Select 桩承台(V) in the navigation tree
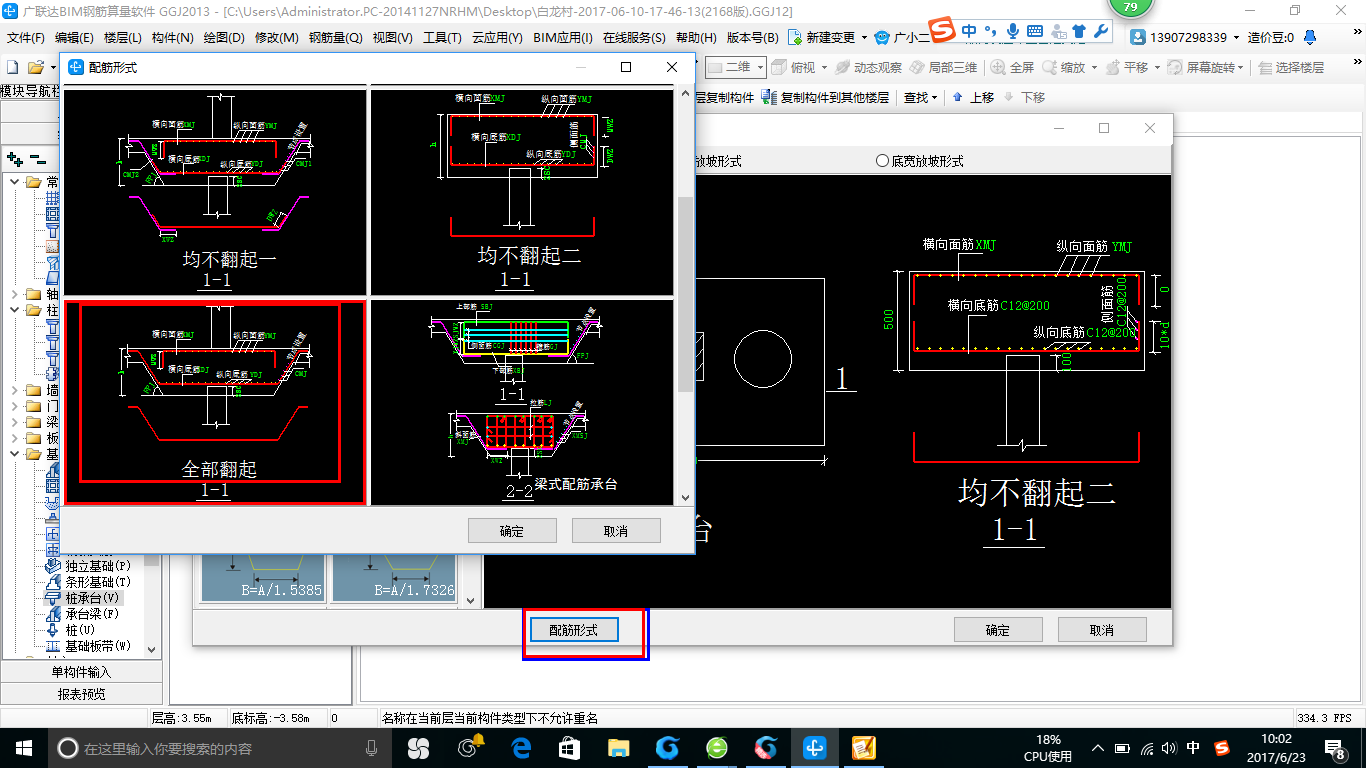This screenshot has height=768, width=1366. pos(91,597)
